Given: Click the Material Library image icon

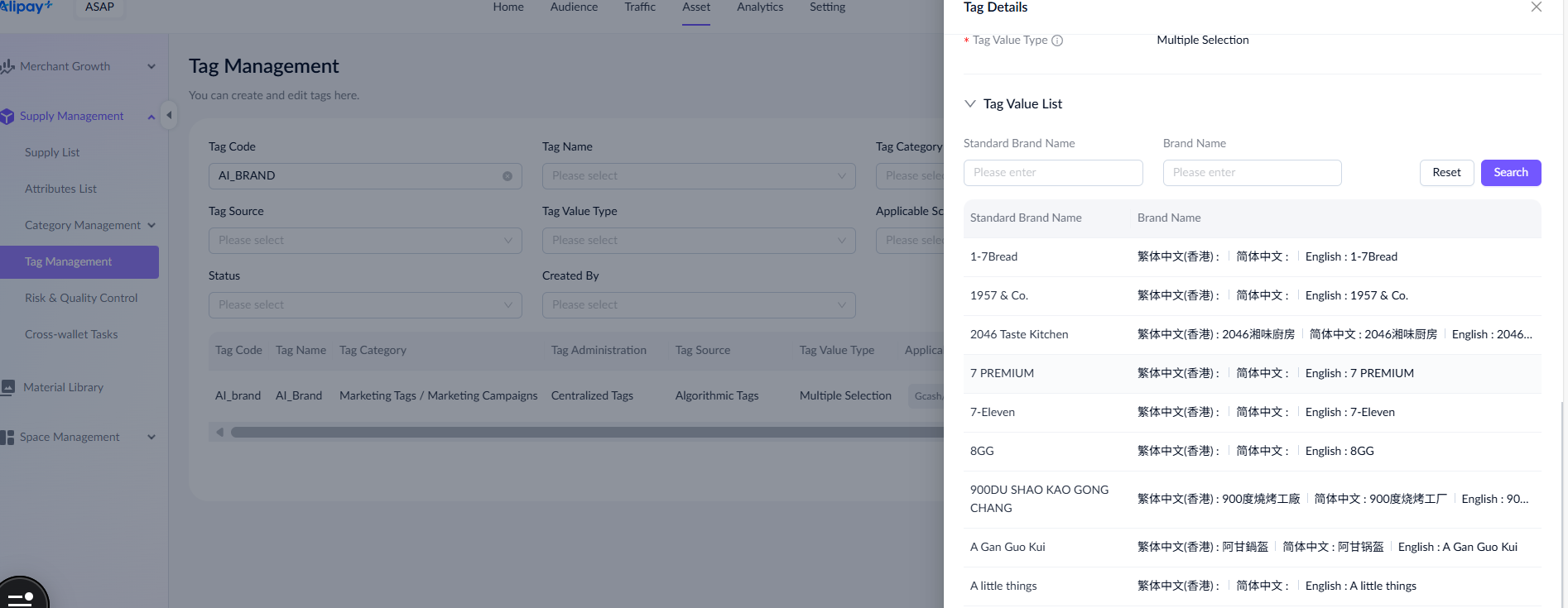Looking at the screenshot, I should tap(8, 387).
